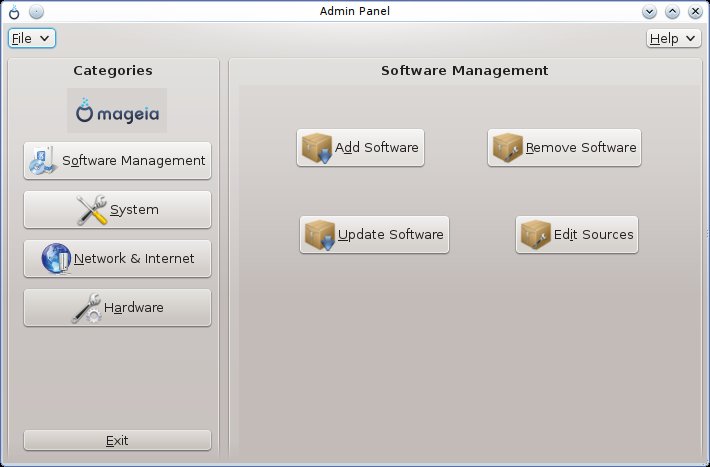Click the round sticky button in the title bar

(37, 12)
